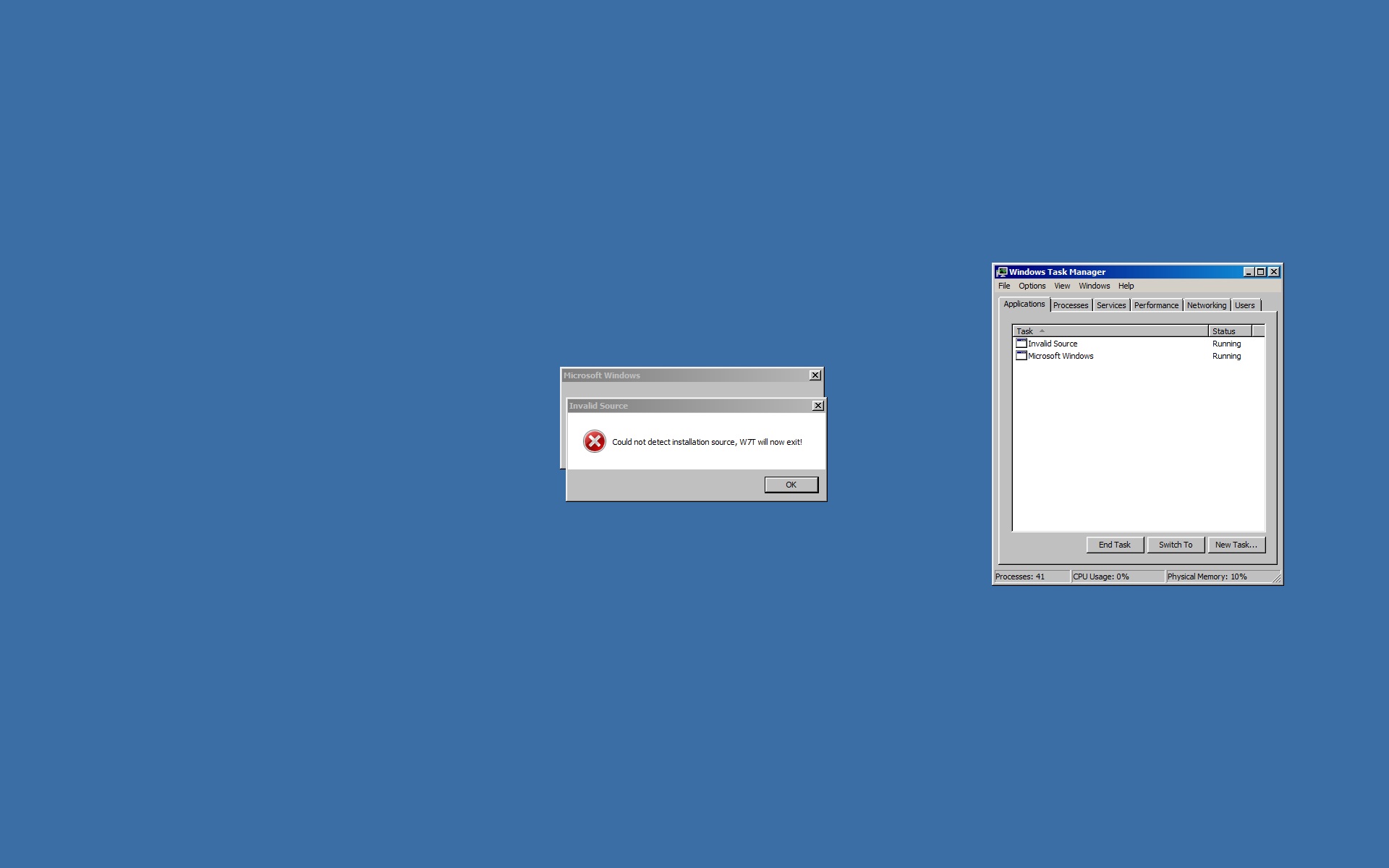
Task: Click the Invalid Source task window icon
Action: pos(1021,344)
